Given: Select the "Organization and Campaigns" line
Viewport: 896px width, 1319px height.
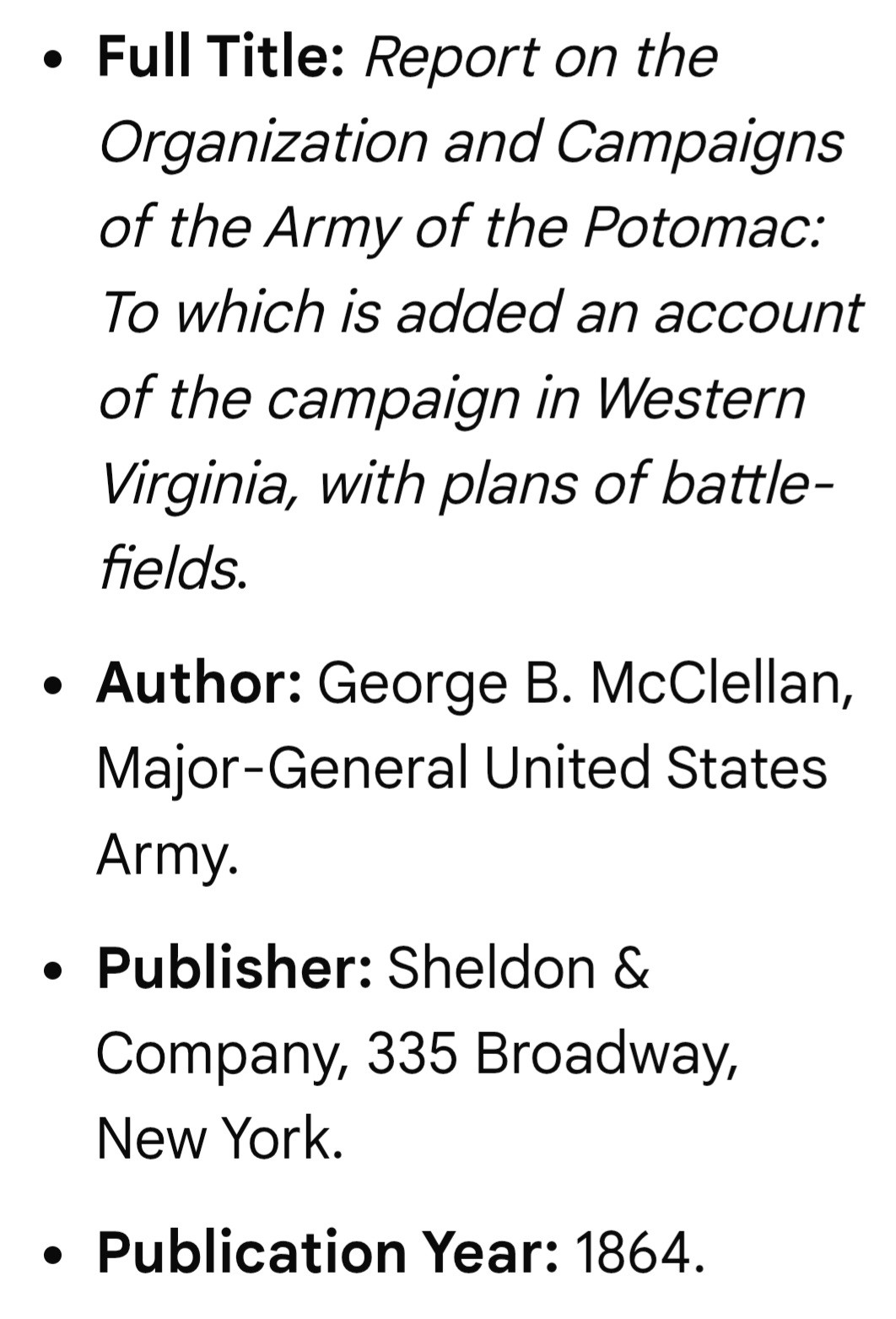Looking at the screenshot, I should pos(471,142).
